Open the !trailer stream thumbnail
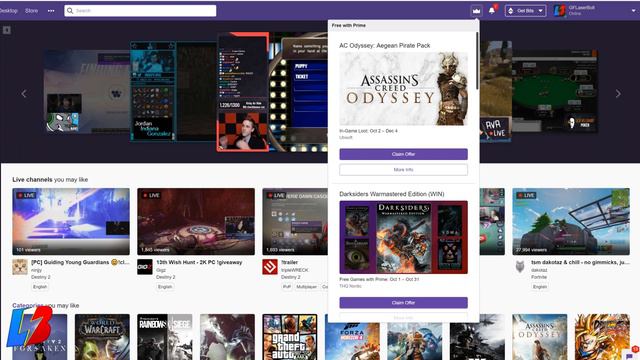Screen dimensions: 640x360 [x=295, y=221]
